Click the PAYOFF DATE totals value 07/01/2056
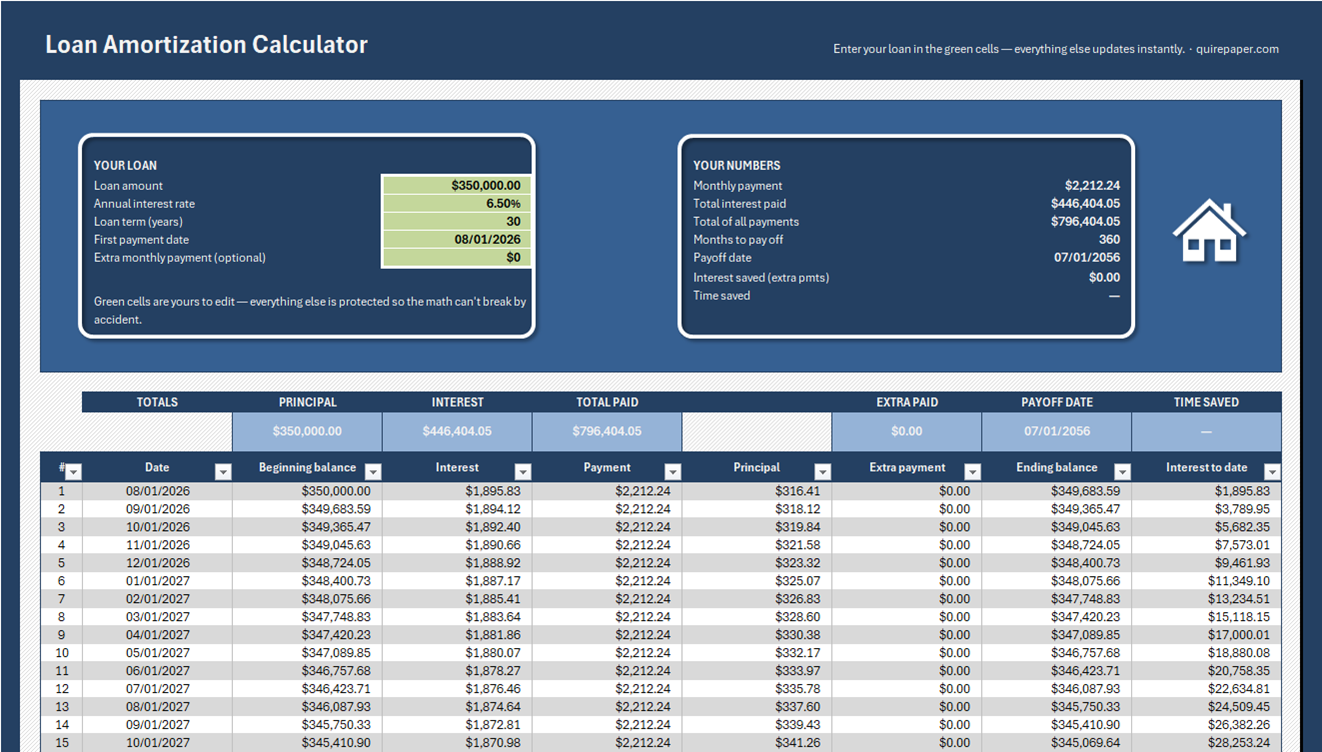The width and height of the screenshot is (1322, 752). pyautogui.click(x=1057, y=431)
